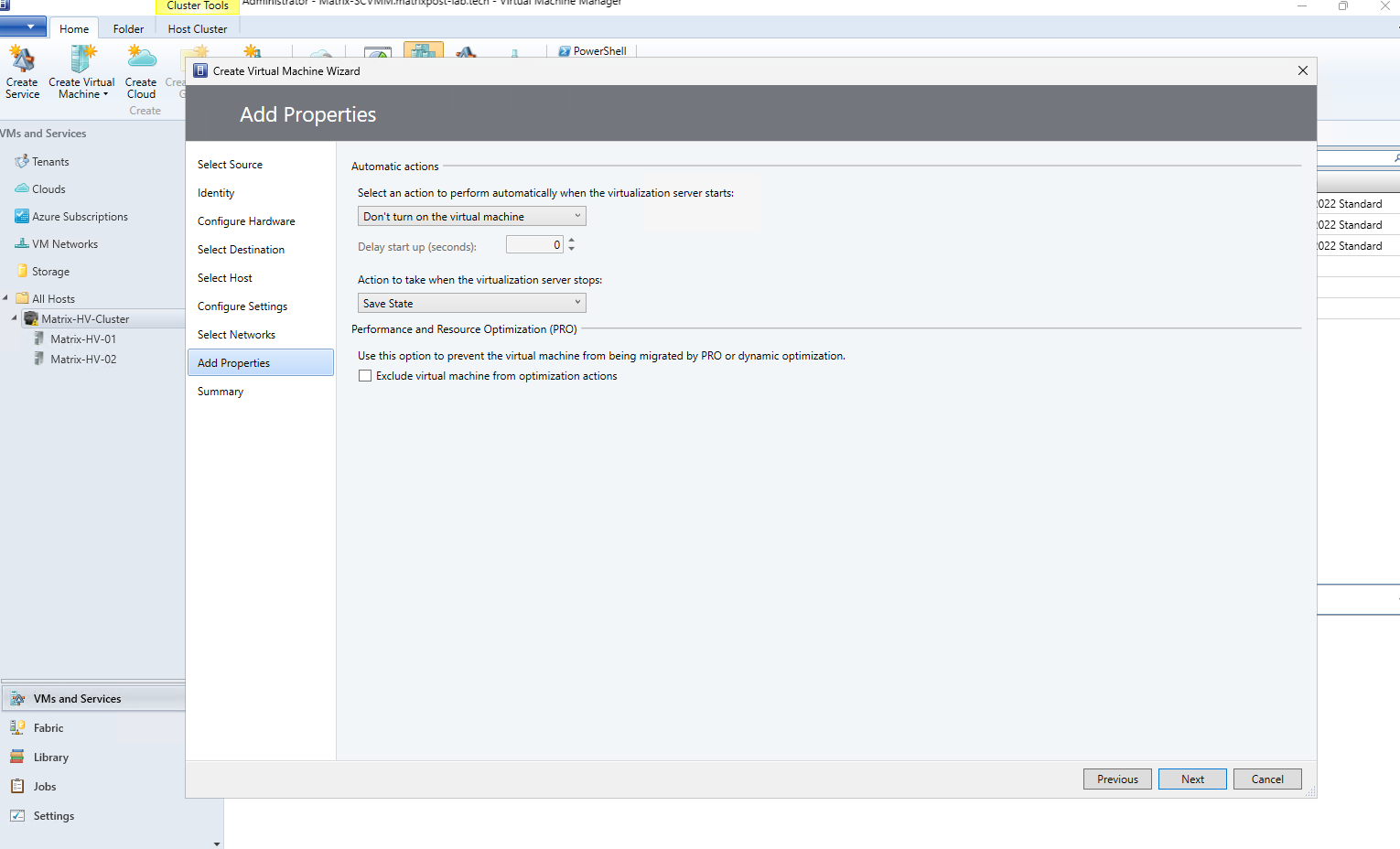Switch to VMs and Services workspace
1400x849 pixels.
[93, 699]
